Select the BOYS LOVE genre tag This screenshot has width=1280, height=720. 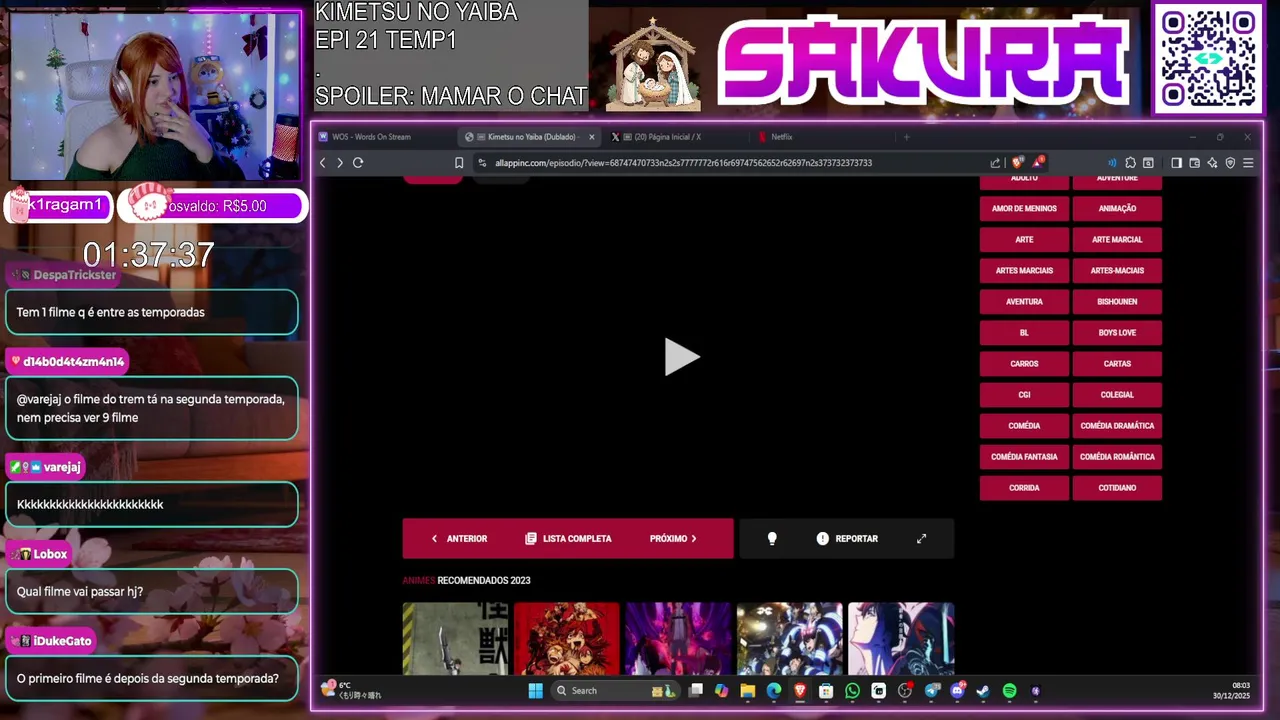coord(1117,333)
